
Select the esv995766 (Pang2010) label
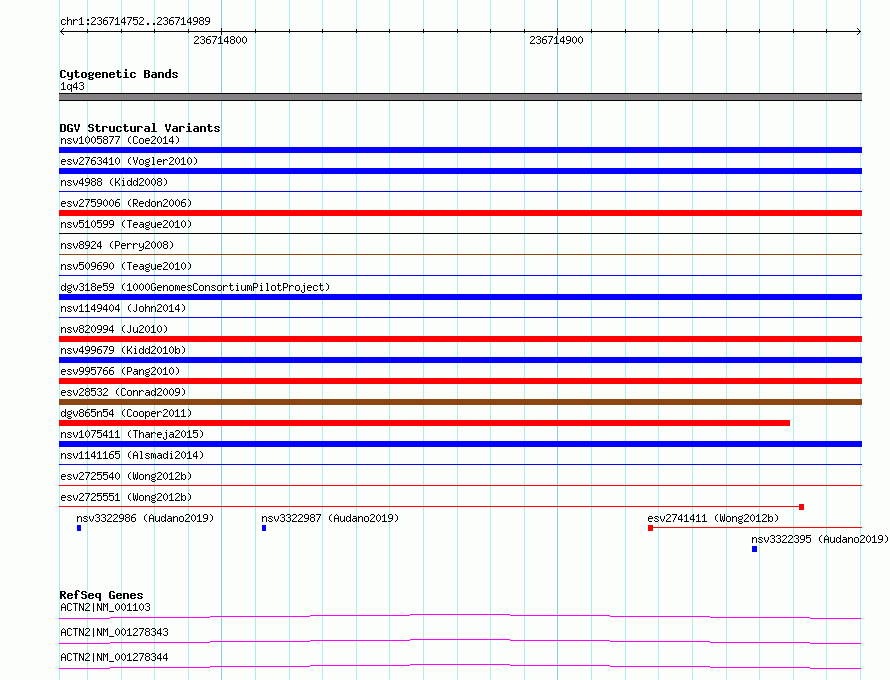(x=120, y=371)
